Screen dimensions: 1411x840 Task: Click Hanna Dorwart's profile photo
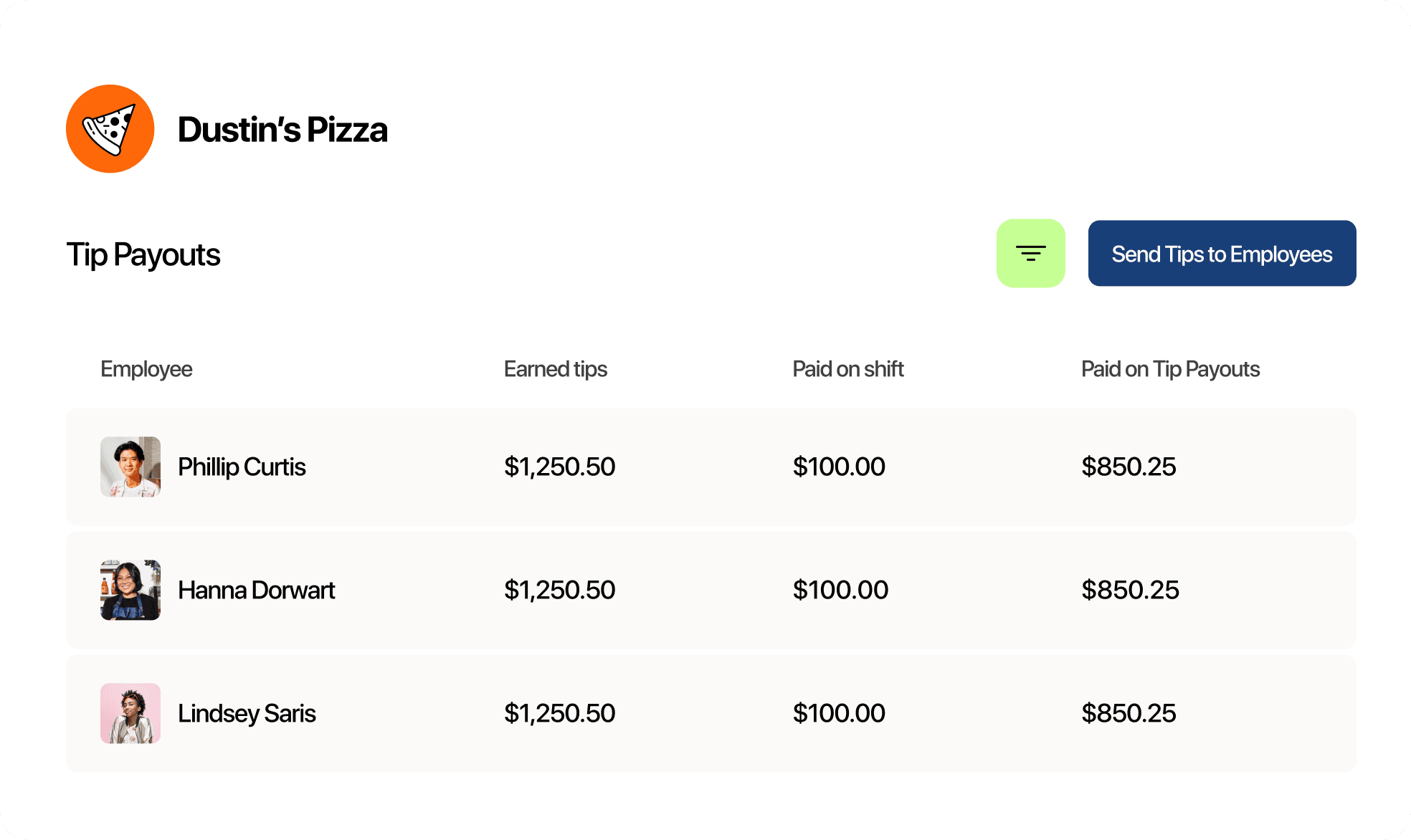point(130,590)
